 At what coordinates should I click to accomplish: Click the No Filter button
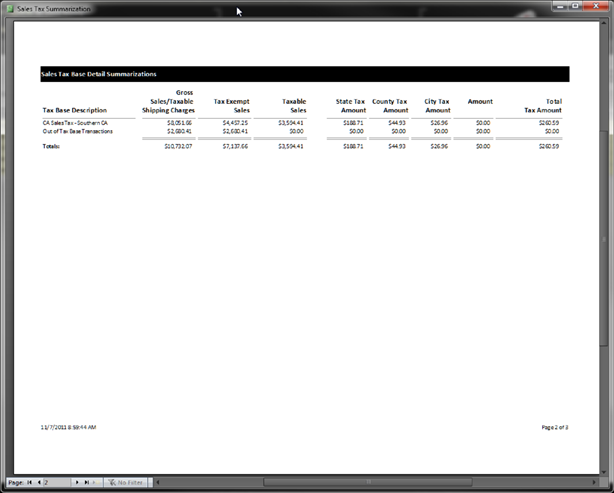tap(125, 482)
